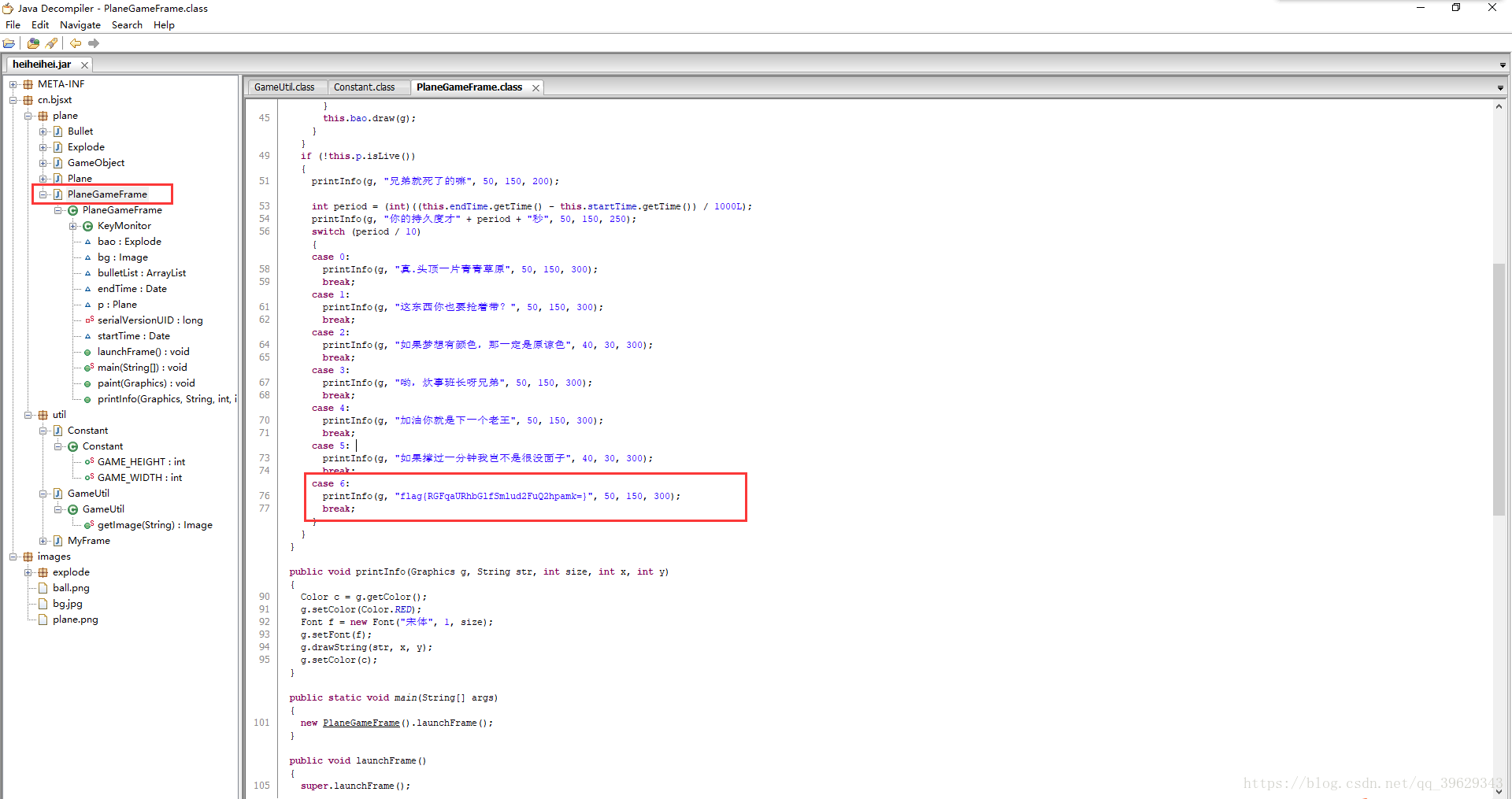
Task: Click the code vertical scrollbar thumb
Action: 1499,390
